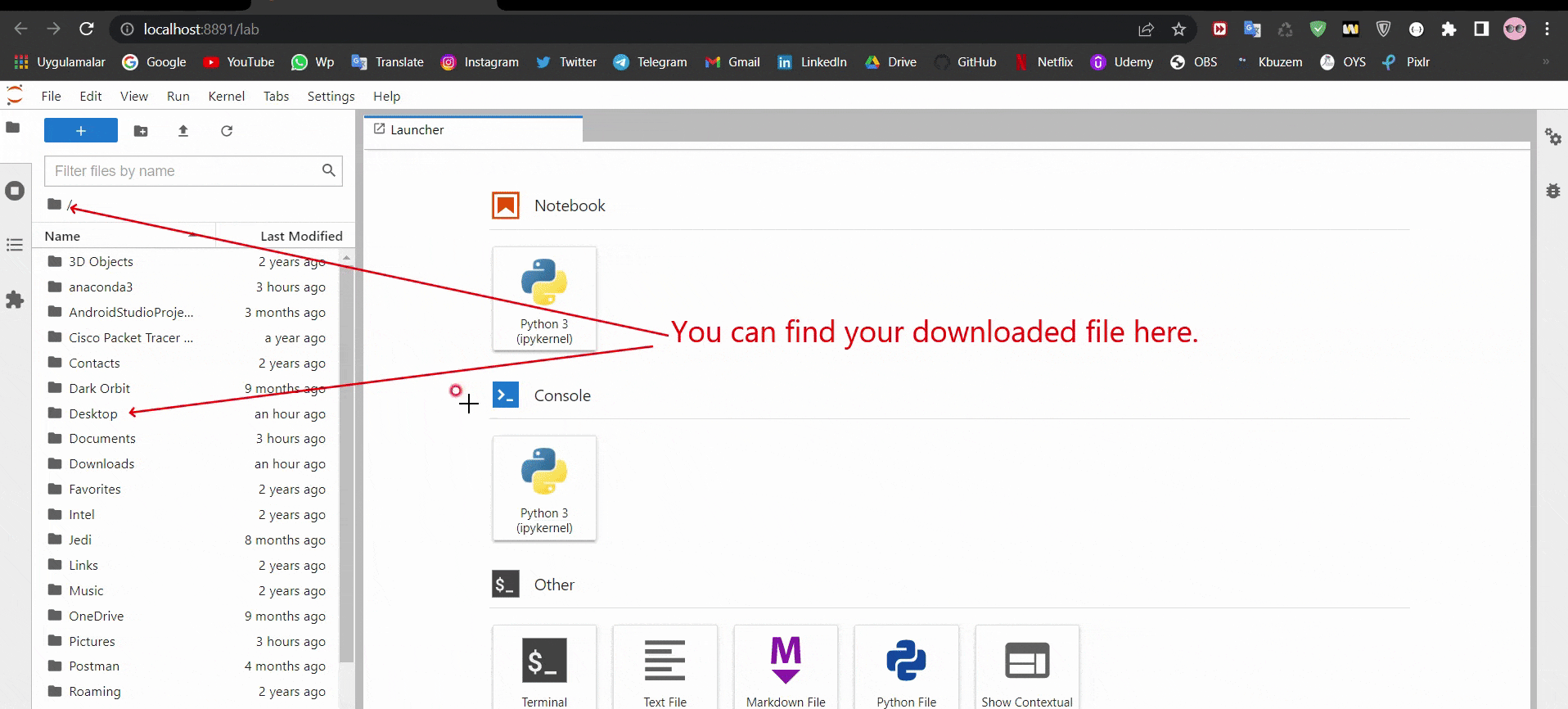Create a new folder in file browser

click(141, 131)
